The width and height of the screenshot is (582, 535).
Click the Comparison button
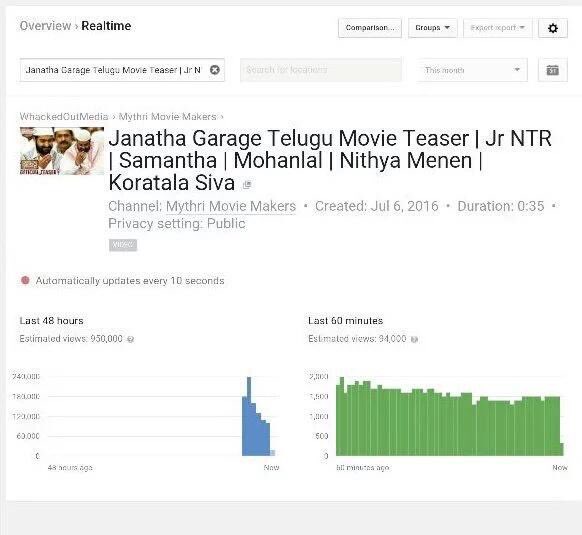(x=370, y=28)
